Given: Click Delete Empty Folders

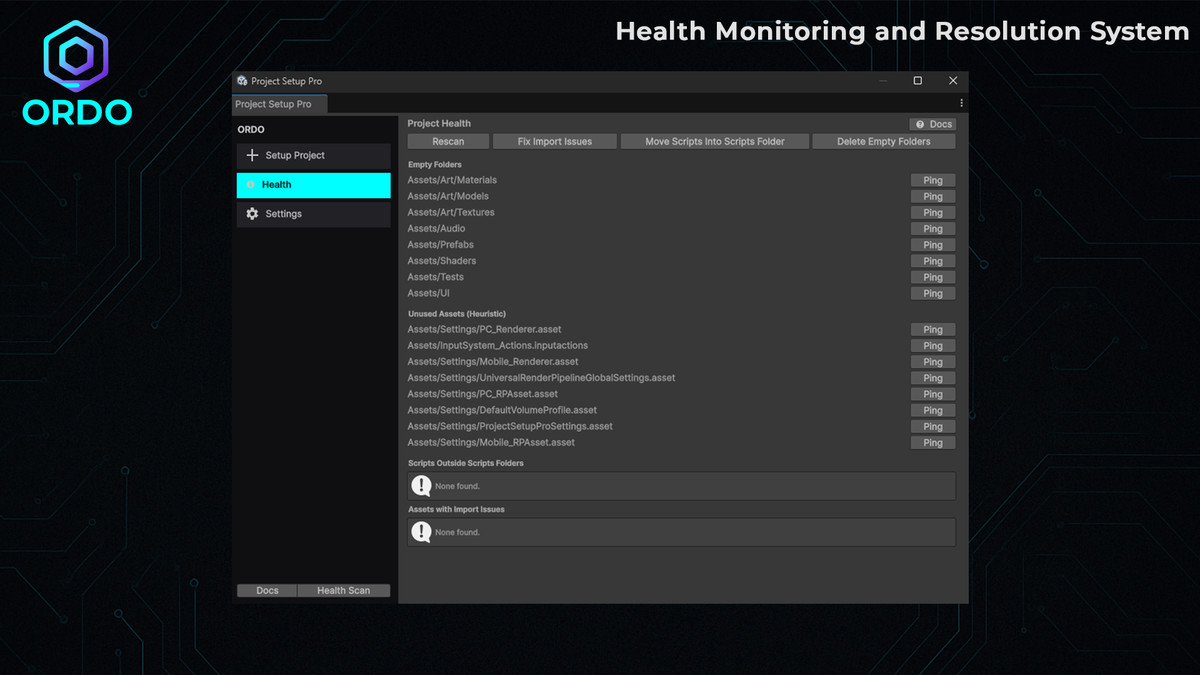Looking at the screenshot, I should pos(883,141).
